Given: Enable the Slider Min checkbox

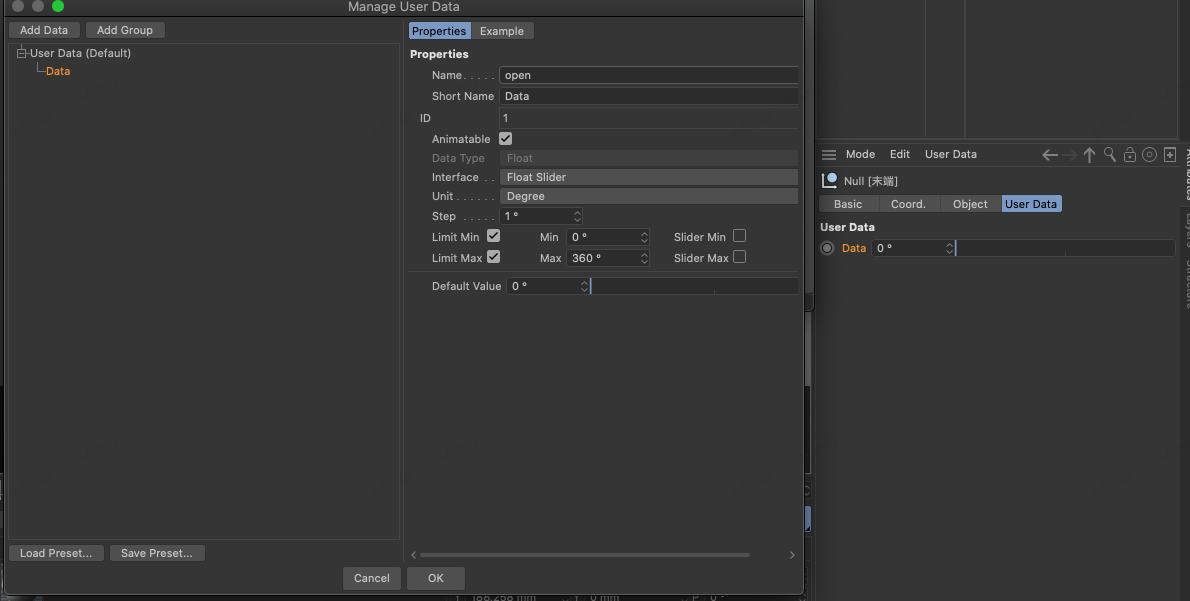Looking at the screenshot, I should [x=739, y=236].
